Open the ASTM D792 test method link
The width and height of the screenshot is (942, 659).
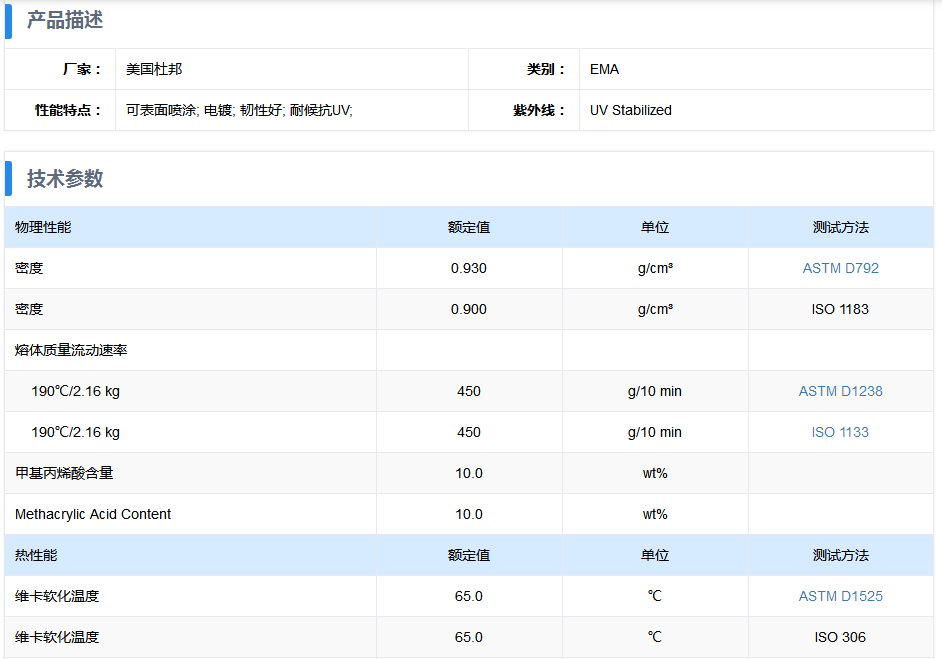[x=840, y=268]
